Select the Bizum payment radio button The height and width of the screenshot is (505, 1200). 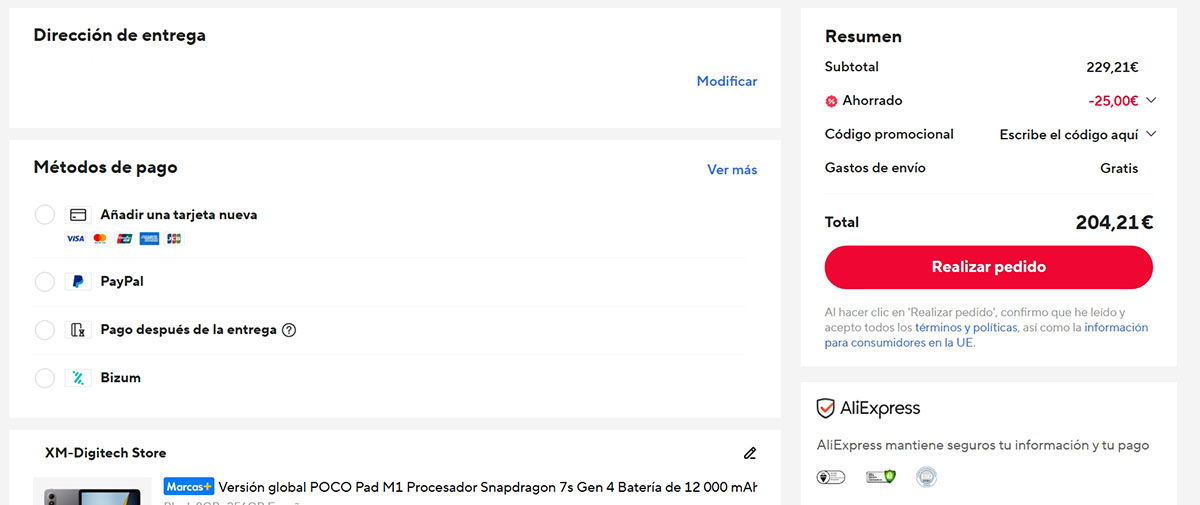(44, 378)
